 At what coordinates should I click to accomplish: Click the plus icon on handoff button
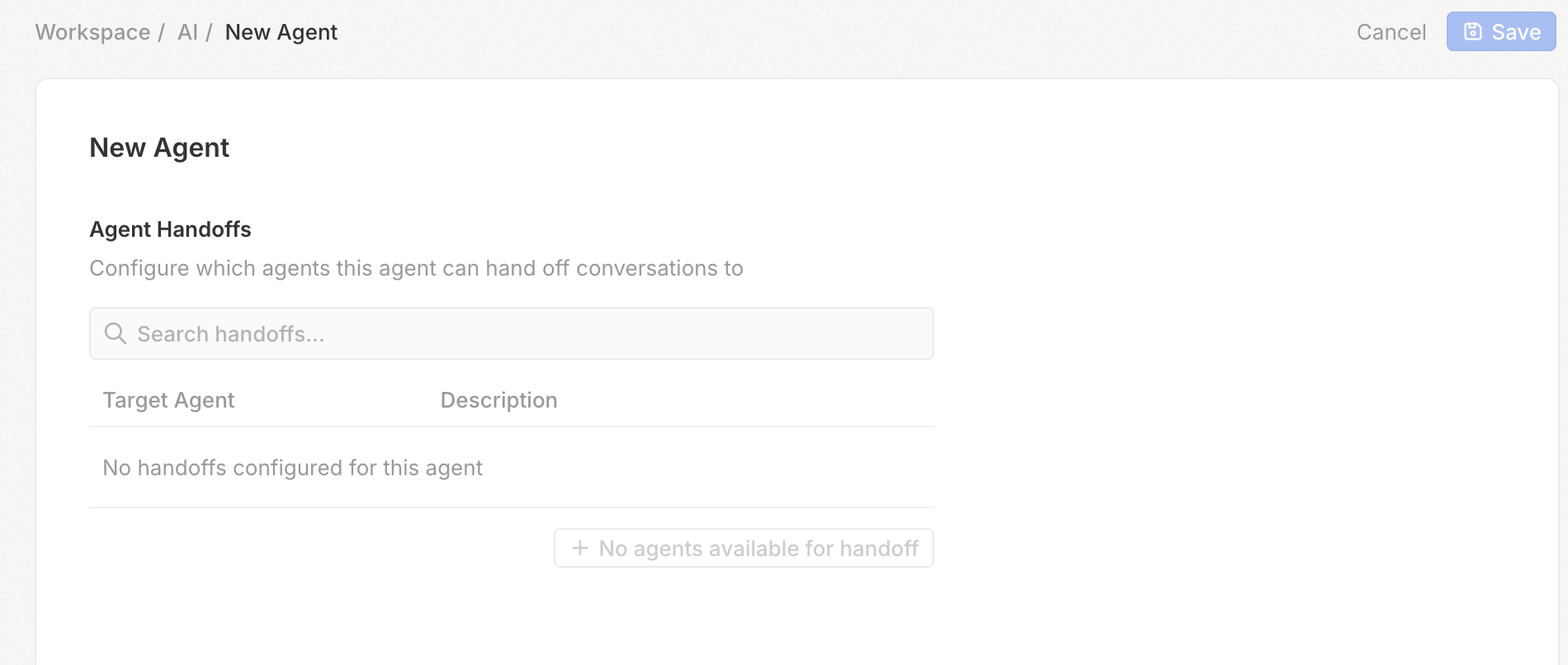[580, 548]
